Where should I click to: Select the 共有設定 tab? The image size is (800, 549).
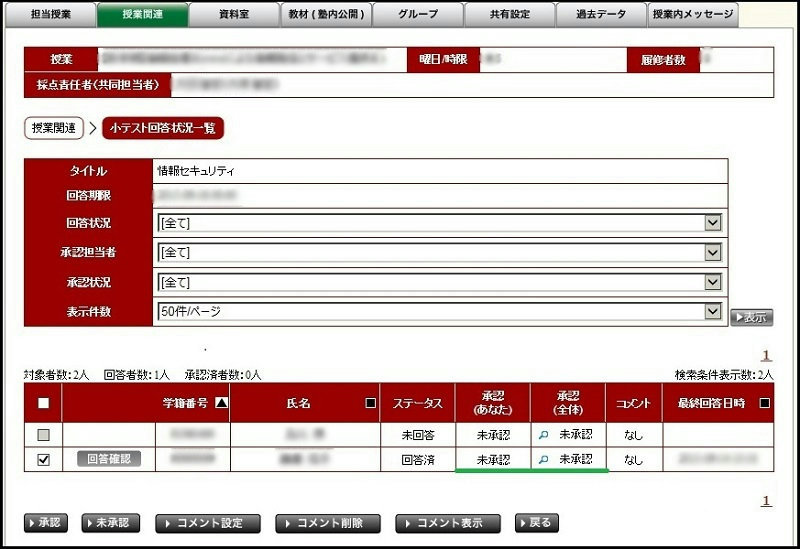coord(511,15)
